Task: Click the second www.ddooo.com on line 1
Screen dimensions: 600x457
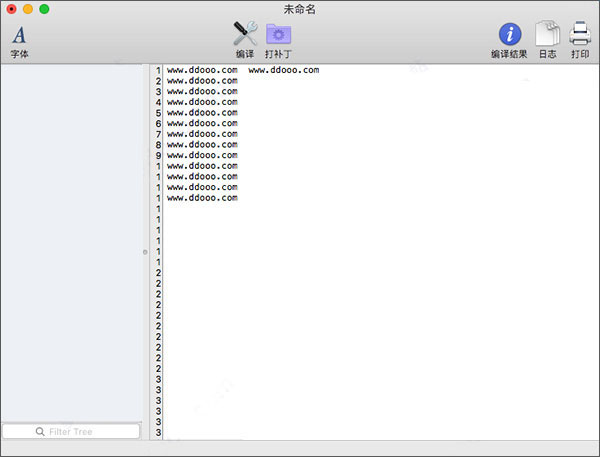Action: 284,70
